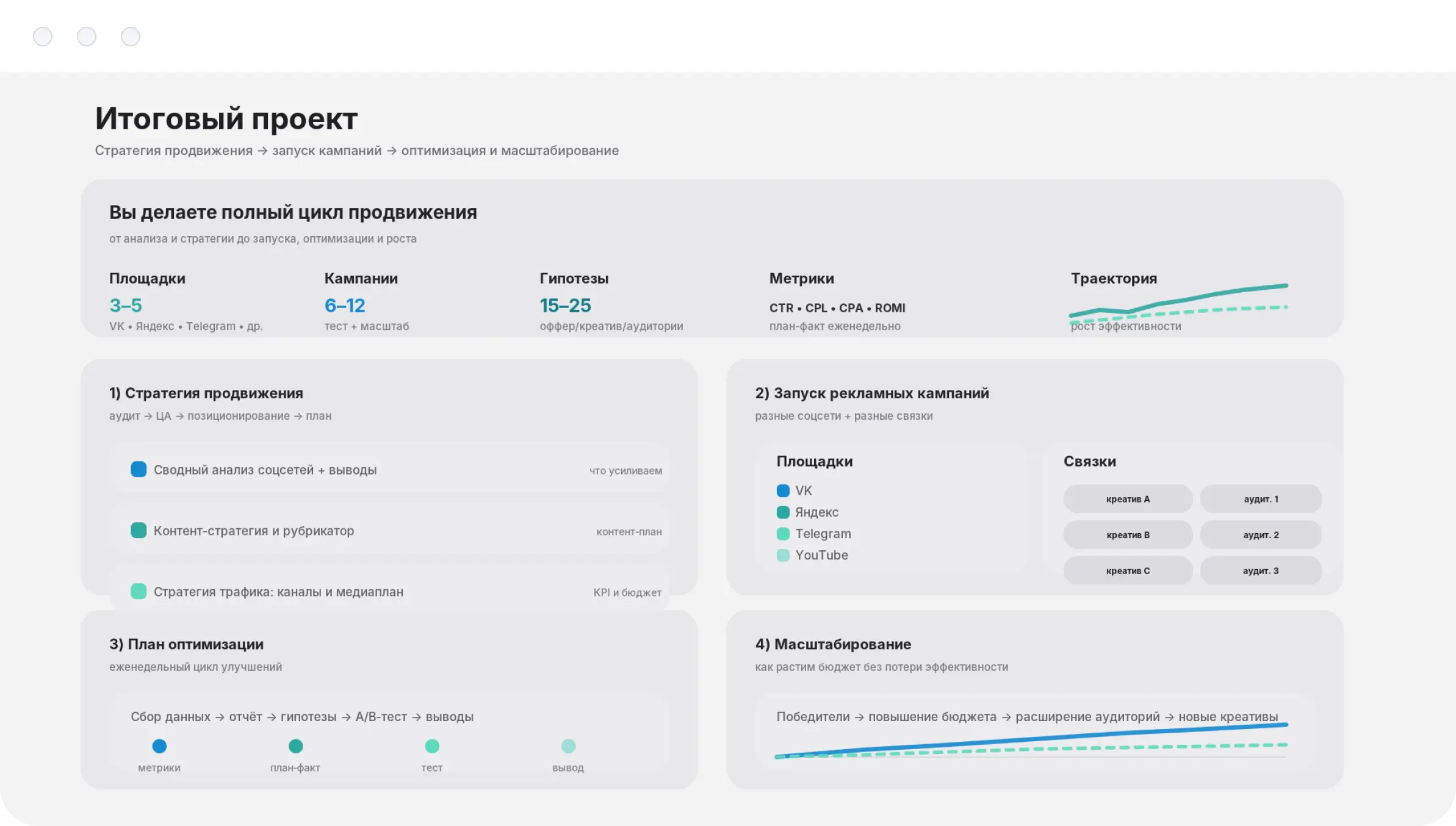This screenshot has height=826, width=1456.
Task: Click the YouTube light platform marker
Action: [783, 555]
